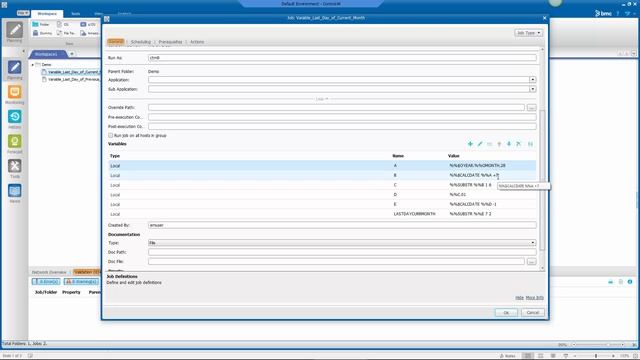
Task: Select variable row named B
Action: [322, 175]
